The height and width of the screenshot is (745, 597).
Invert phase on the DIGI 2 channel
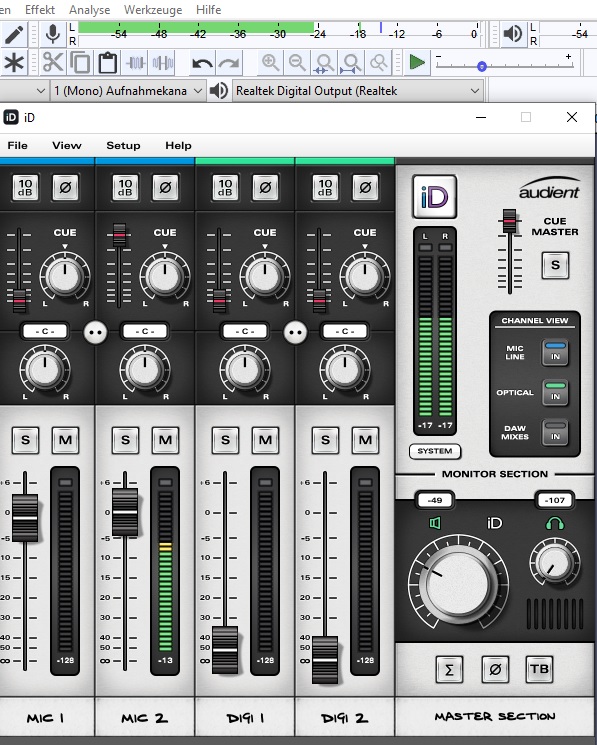click(365, 187)
